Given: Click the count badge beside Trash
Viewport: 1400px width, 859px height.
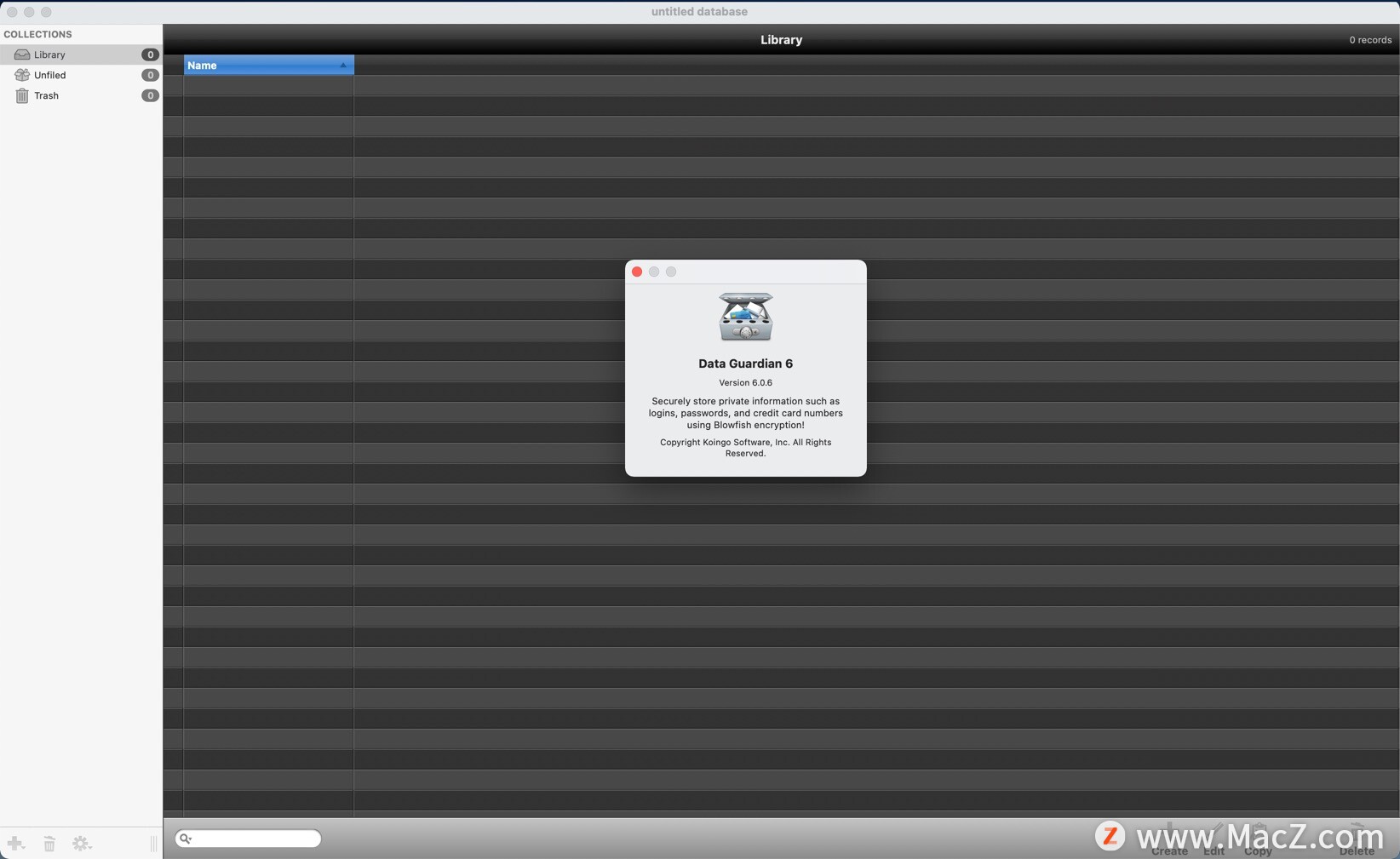Looking at the screenshot, I should [150, 95].
